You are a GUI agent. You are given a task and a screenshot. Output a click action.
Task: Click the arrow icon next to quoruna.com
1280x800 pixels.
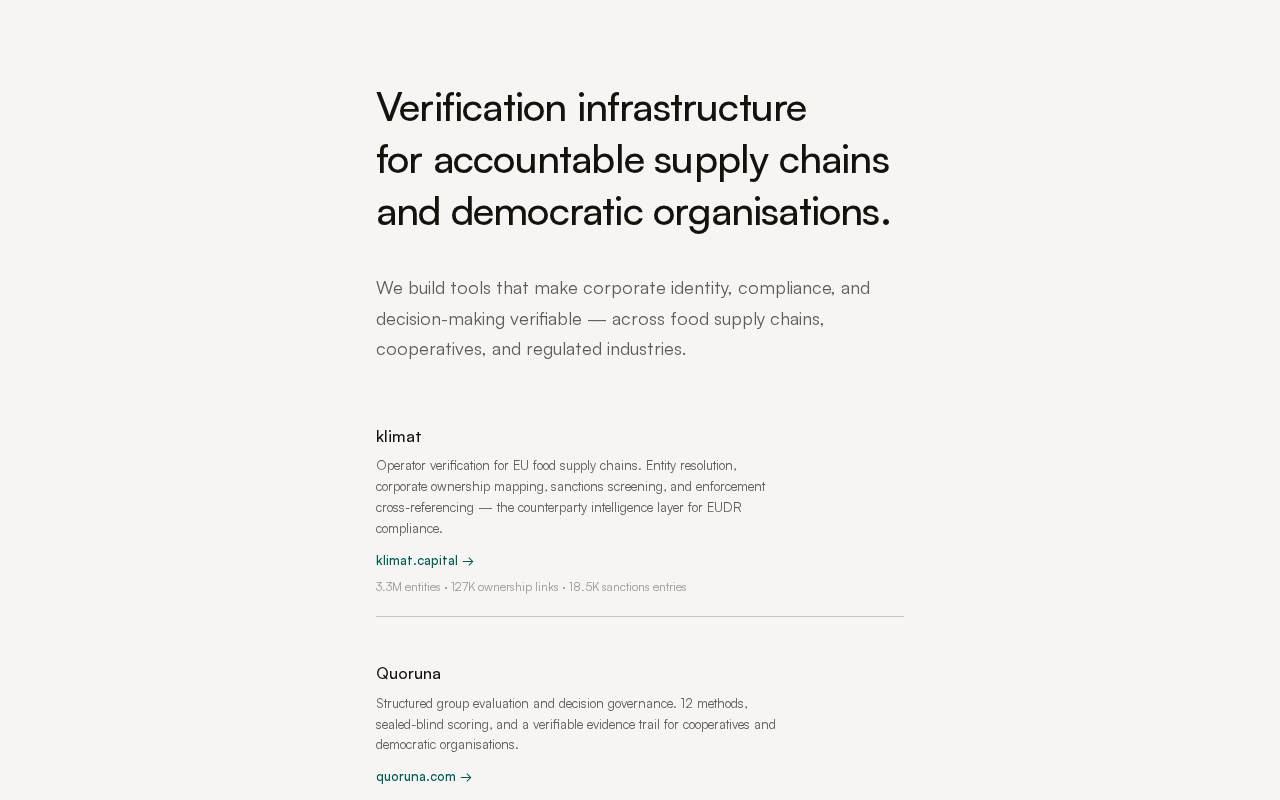point(466,778)
